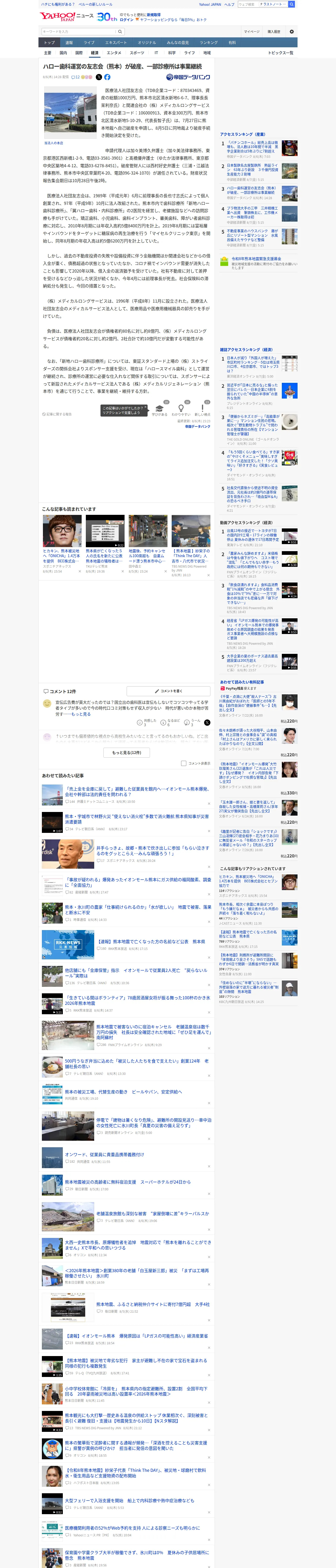Open the 地域 category
The height and width of the screenshot is (1568, 336).
tap(207, 53)
